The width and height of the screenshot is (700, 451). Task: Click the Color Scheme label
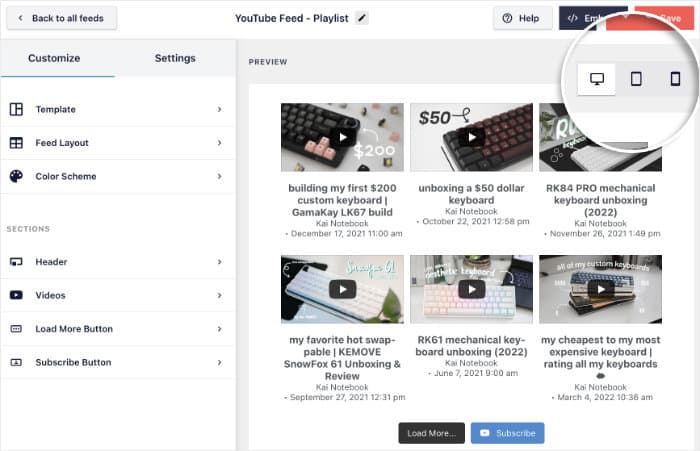point(66,176)
